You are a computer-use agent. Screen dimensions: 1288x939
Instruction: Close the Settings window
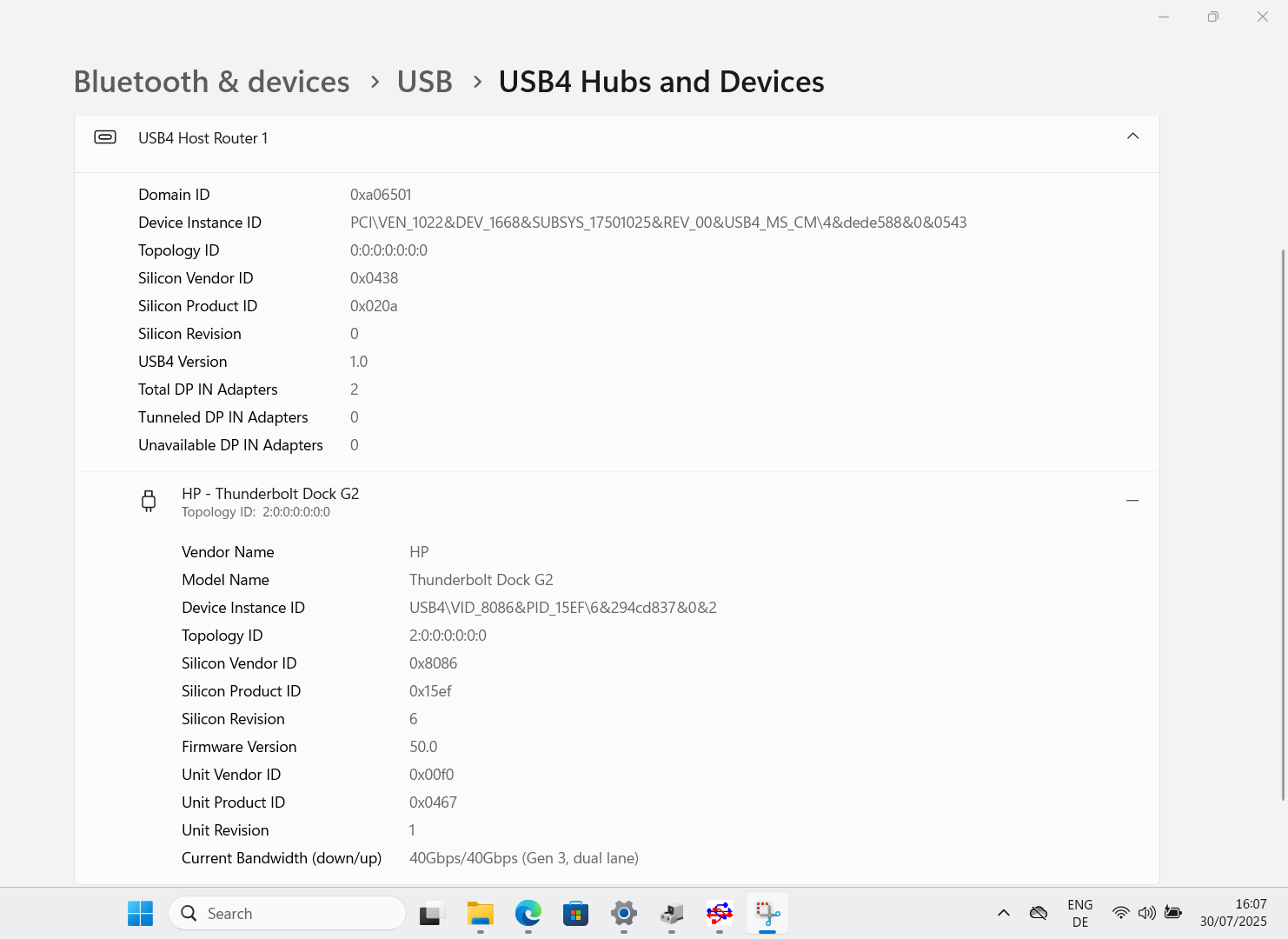[x=1263, y=17]
